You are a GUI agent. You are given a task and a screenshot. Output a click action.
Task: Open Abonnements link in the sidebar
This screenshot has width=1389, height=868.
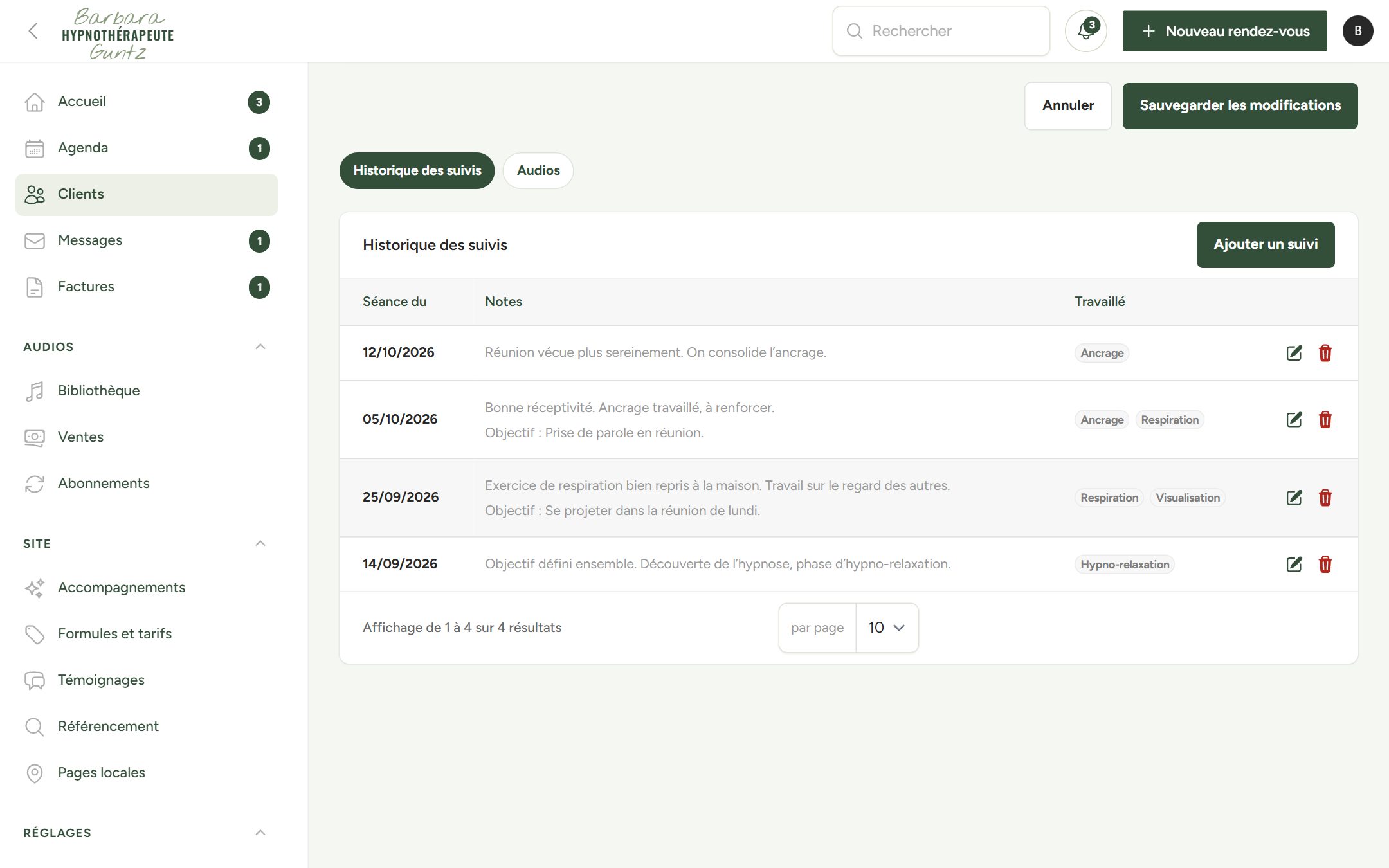point(147,484)
